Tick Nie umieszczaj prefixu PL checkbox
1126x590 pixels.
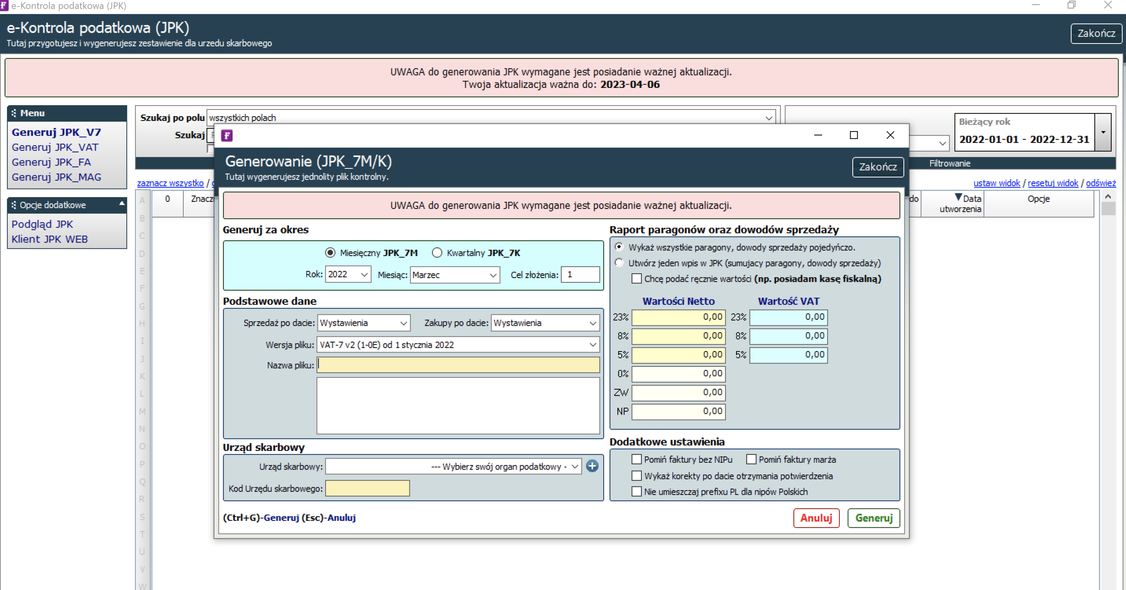[637, 492]
